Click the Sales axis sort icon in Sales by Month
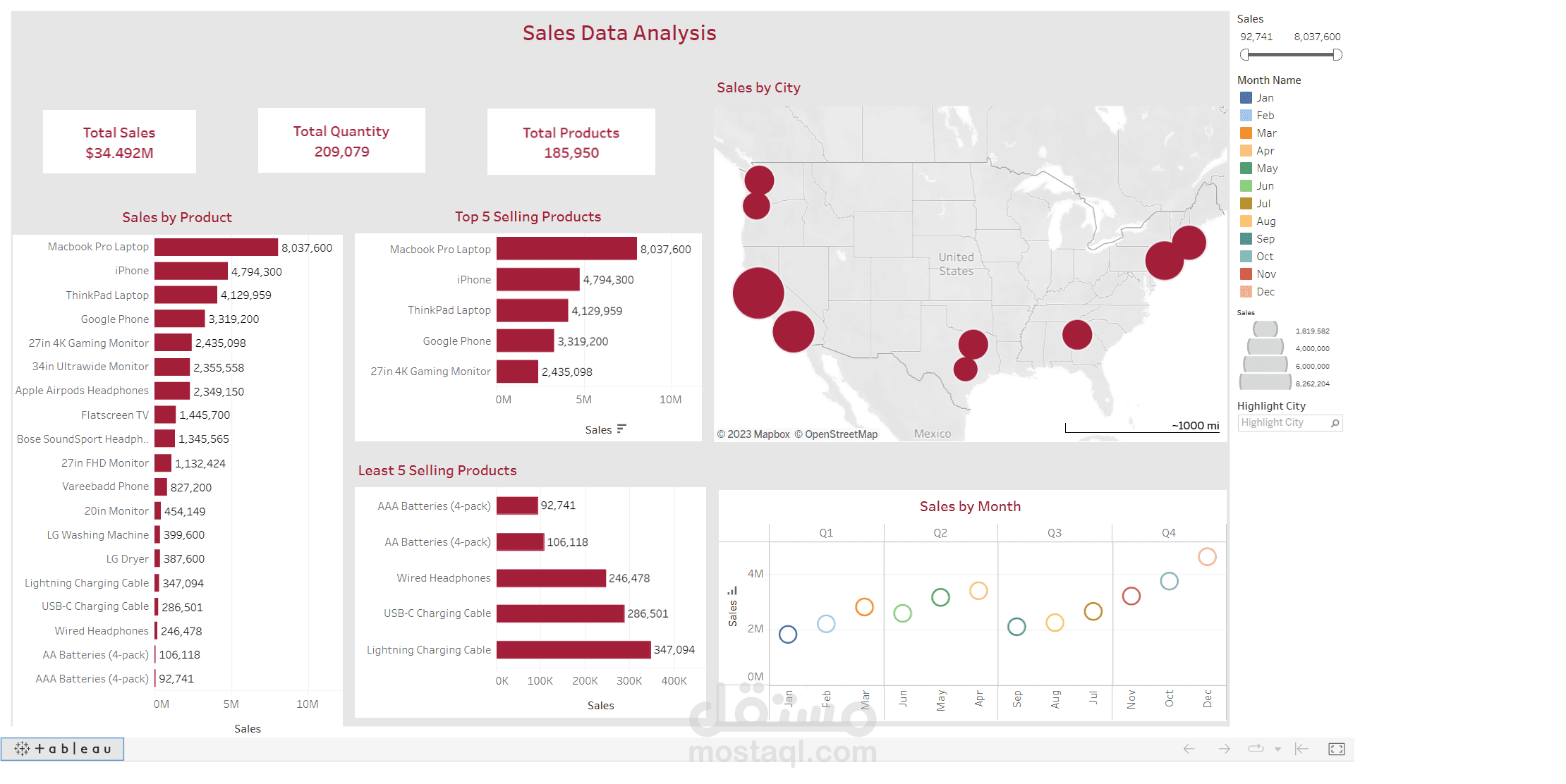 [732, 591]
